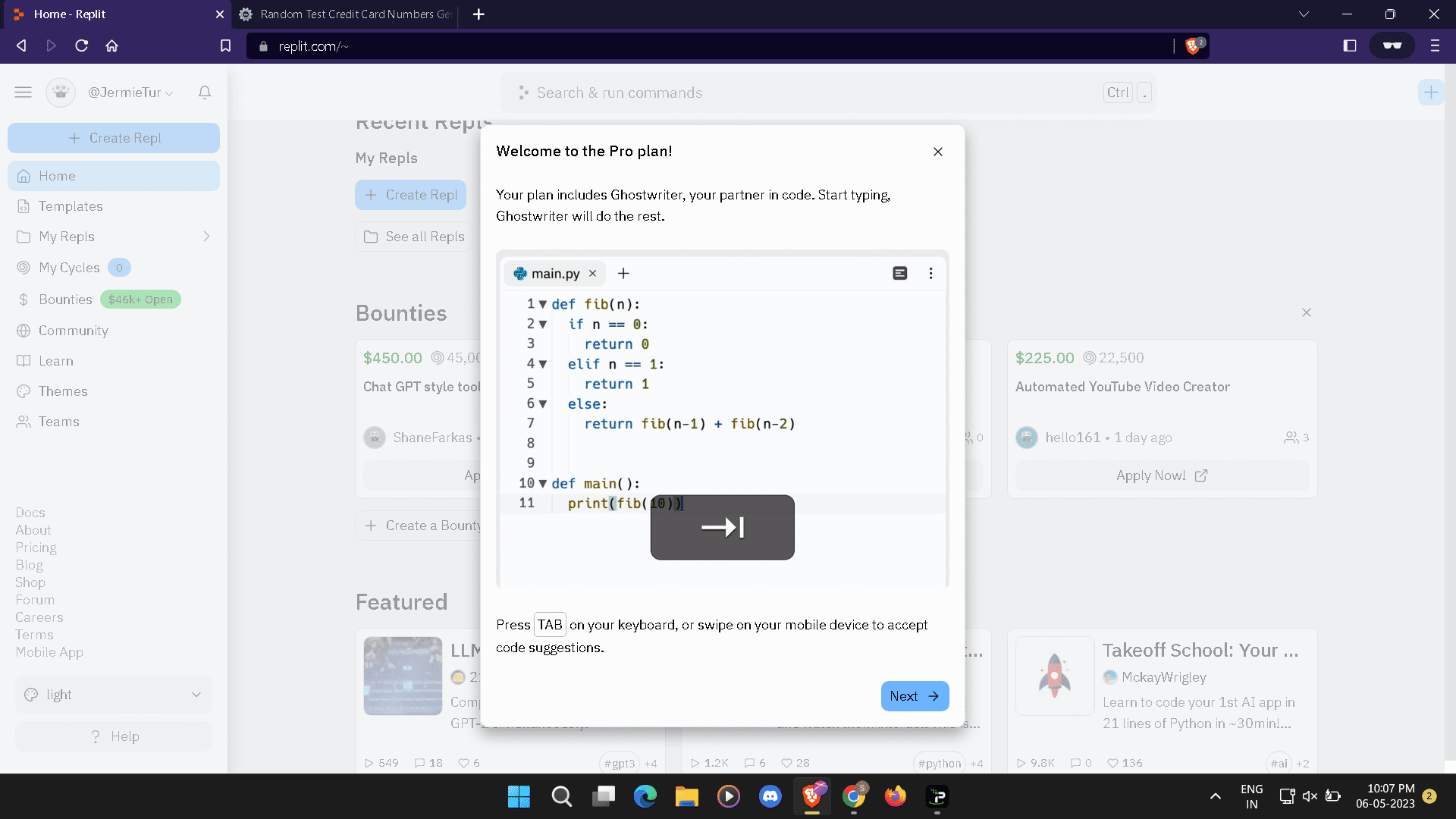Image resolution: width=1456 pixels, height=819 pixels.
Task: Open the three-dot menu in code editor
Action: coord(931,273)
